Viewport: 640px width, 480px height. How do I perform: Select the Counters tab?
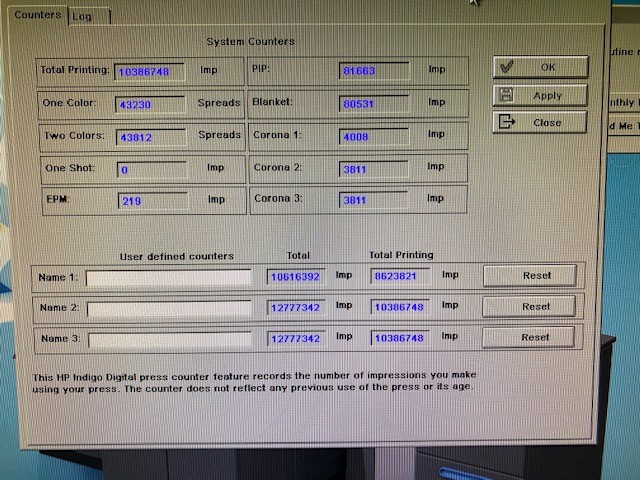38,15
